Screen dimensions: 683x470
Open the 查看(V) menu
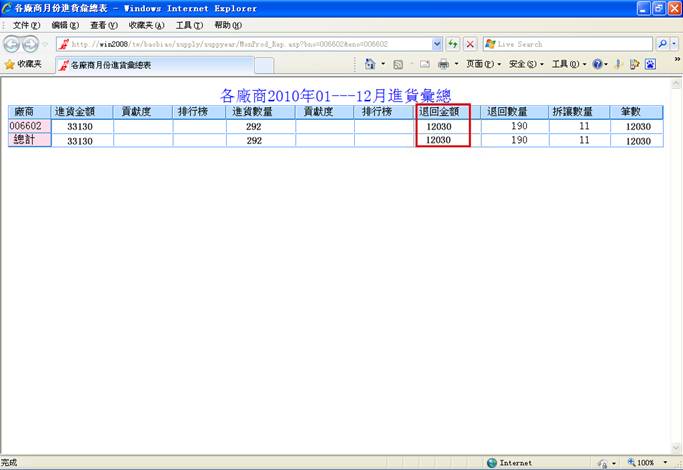coord(103,25)
